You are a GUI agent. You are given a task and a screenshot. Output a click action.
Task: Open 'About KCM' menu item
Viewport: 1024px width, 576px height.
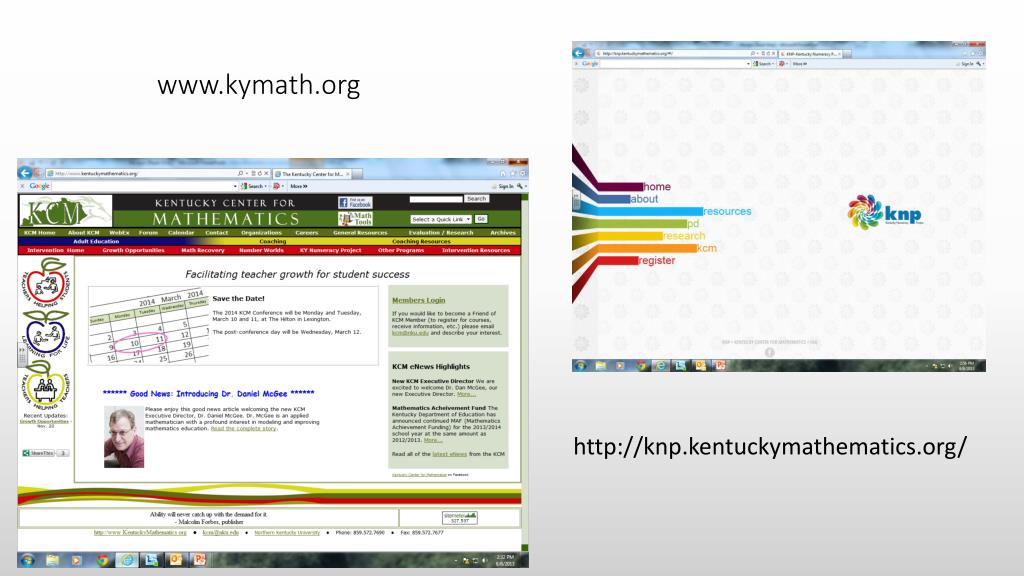(84, 232)
